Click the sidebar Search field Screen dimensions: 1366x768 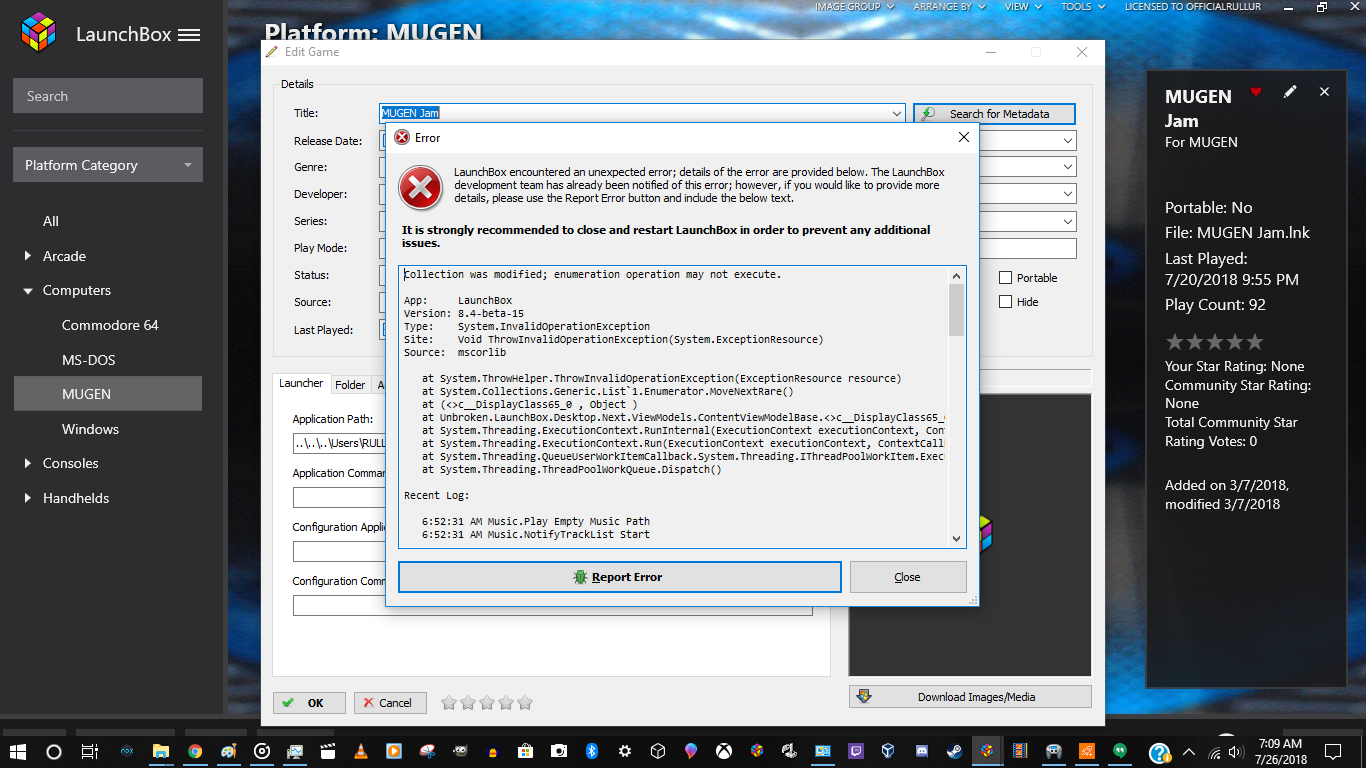[108, 96]
